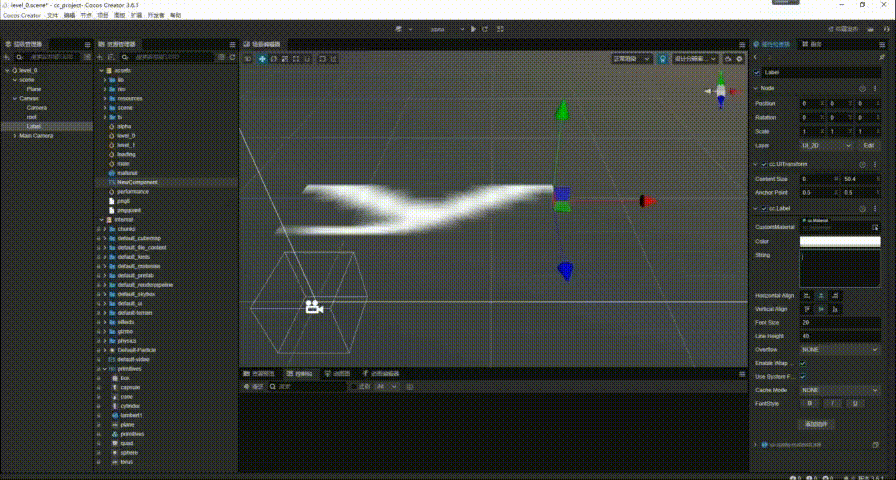
Task: Toggle cc.UITransform component enabled checkbox
Action: [x=764, y=165]
